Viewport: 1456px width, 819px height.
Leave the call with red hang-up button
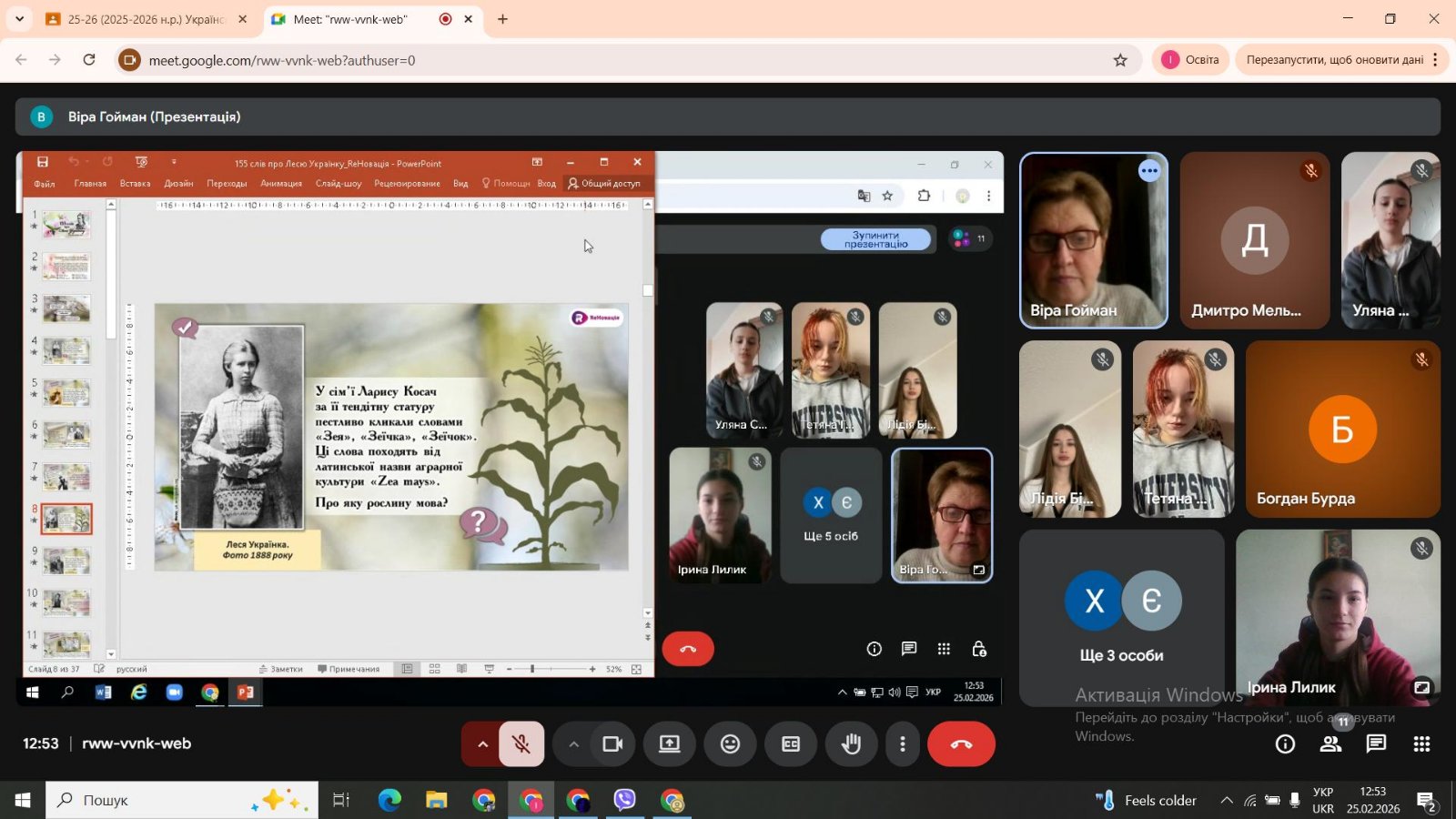[x=961, y=744]
